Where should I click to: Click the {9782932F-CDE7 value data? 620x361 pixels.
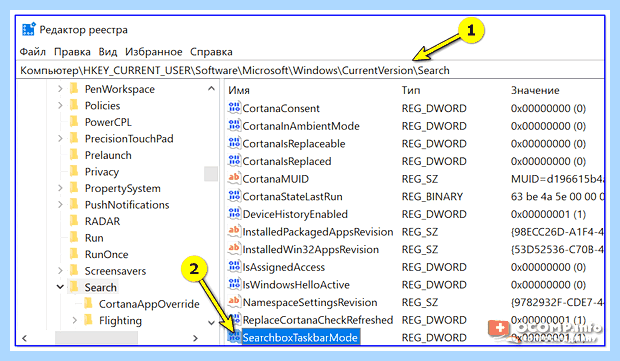pos(558,302)
